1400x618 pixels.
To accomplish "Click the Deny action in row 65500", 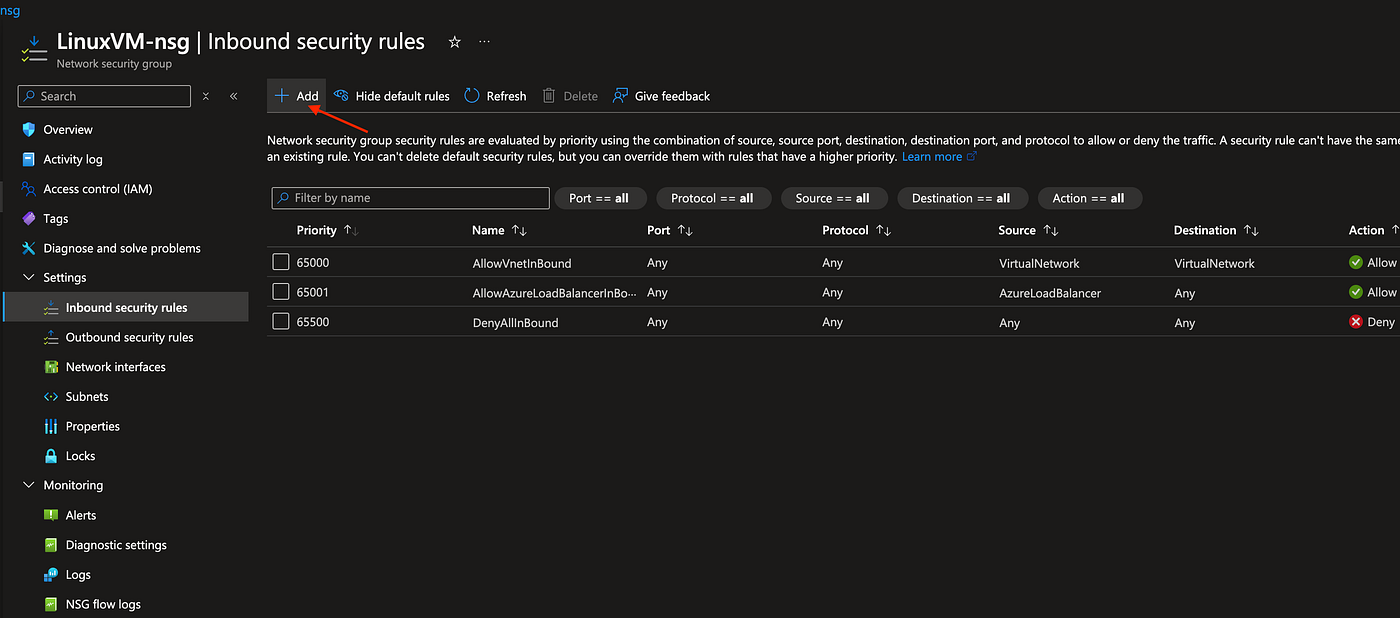I will pyautogui.click(x=1372, y=322).
